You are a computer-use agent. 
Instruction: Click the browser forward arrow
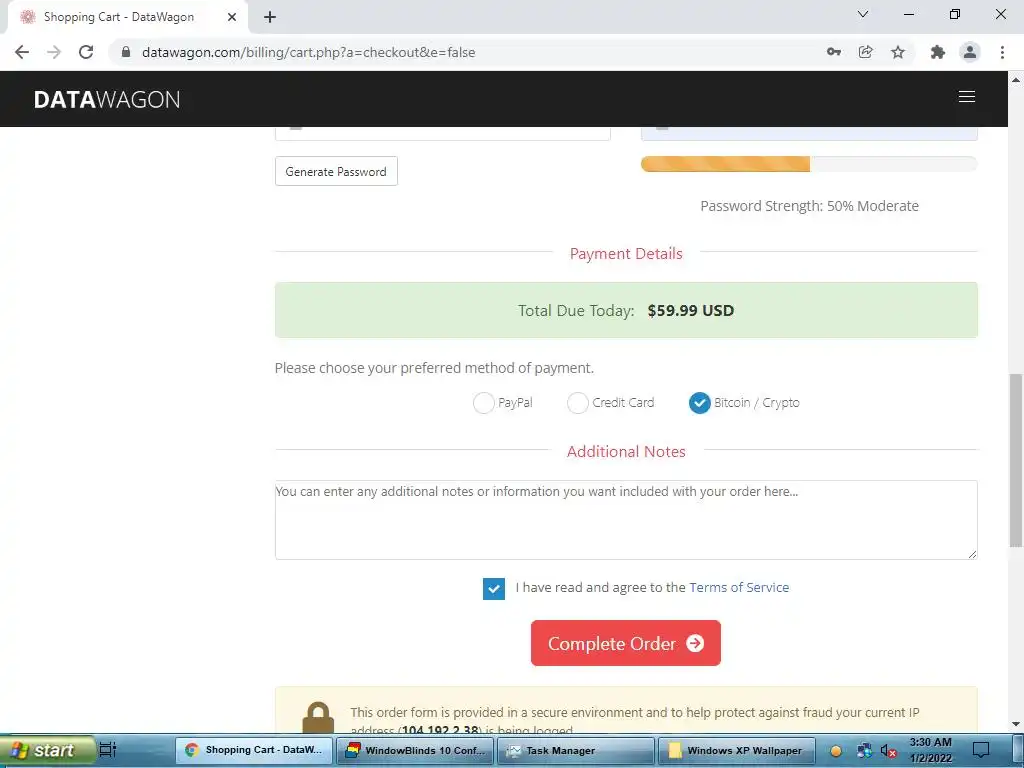pos(54,52)
